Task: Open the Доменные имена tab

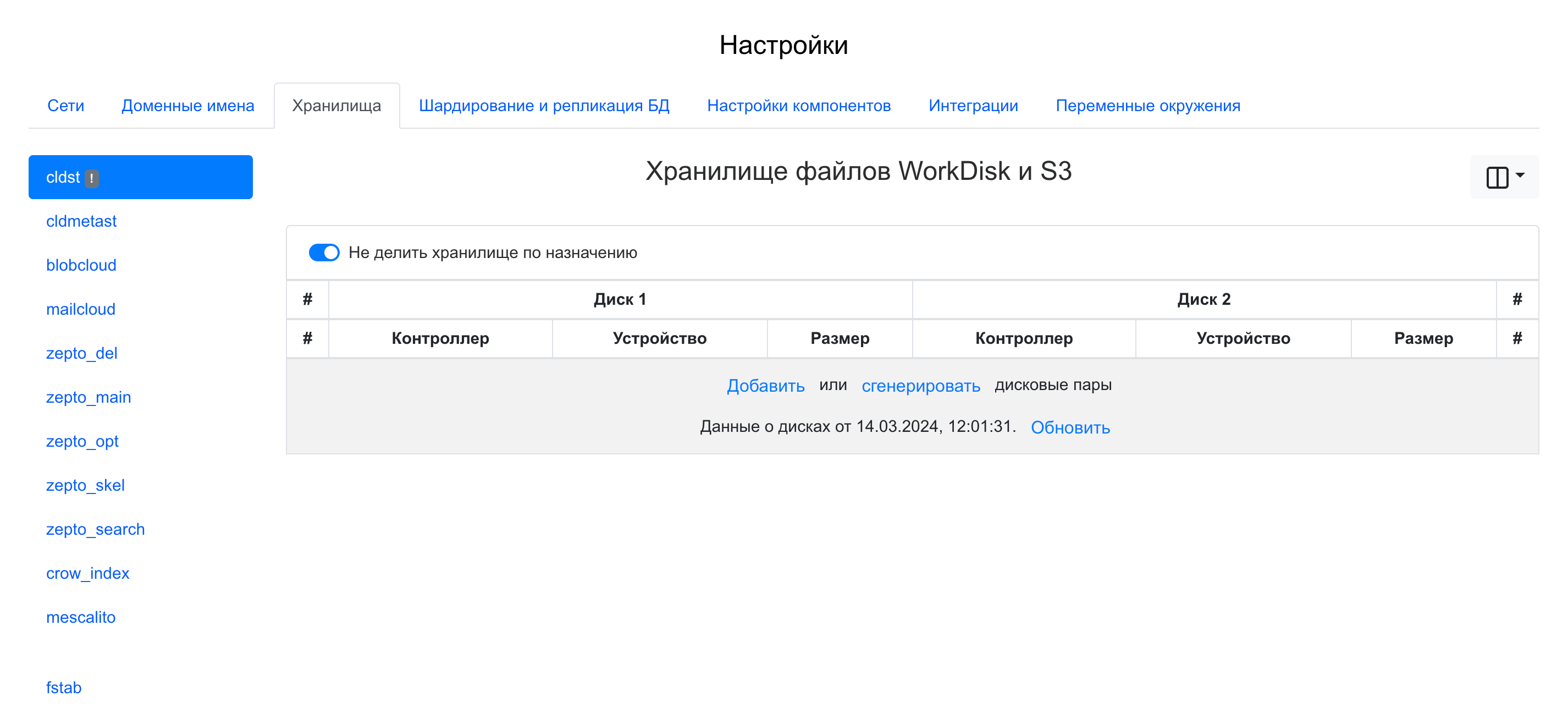Action: [x=187, y=106]
